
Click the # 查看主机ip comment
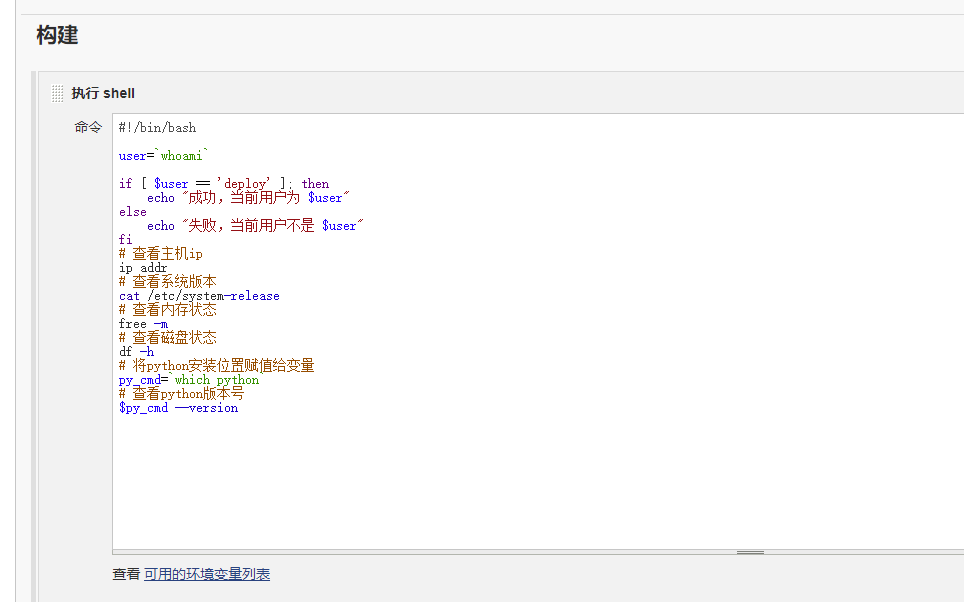[160, 253]
